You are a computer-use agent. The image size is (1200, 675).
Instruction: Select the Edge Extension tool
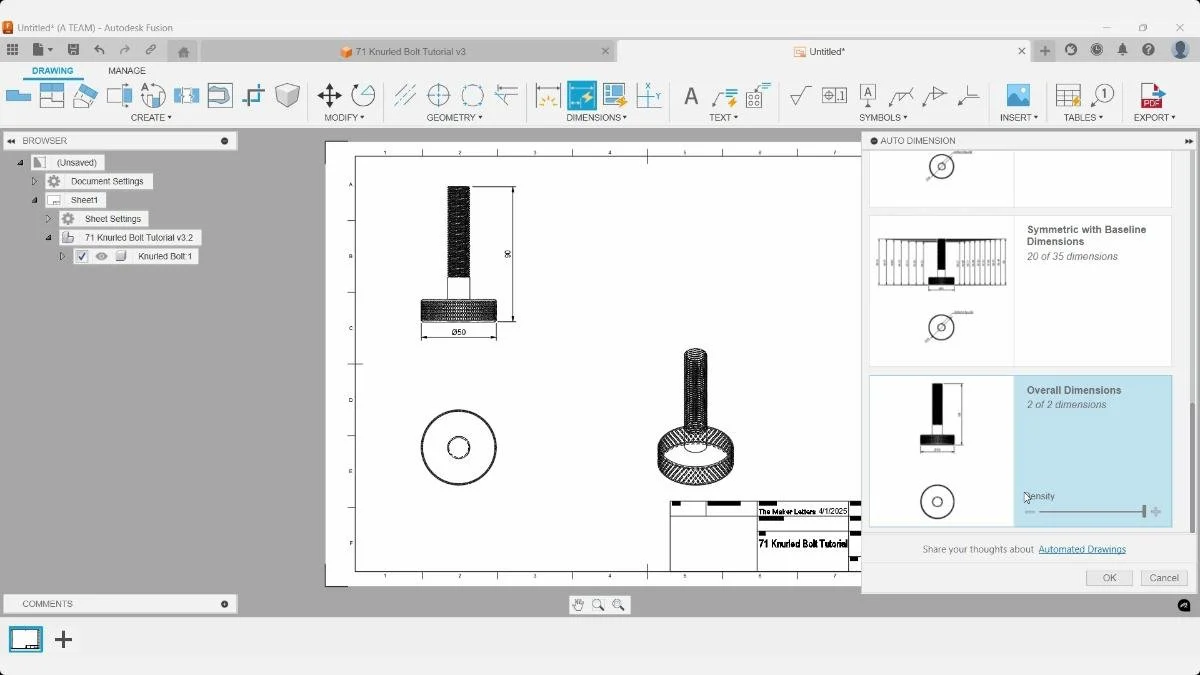click(x=507, y=96)
